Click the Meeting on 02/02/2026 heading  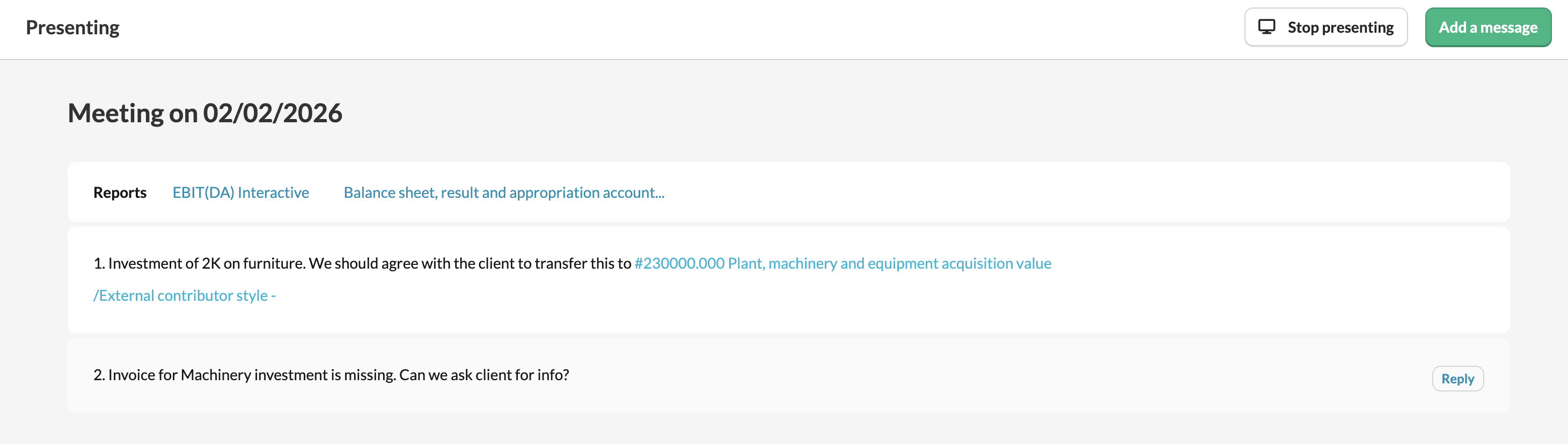click(x=204, y=113)
